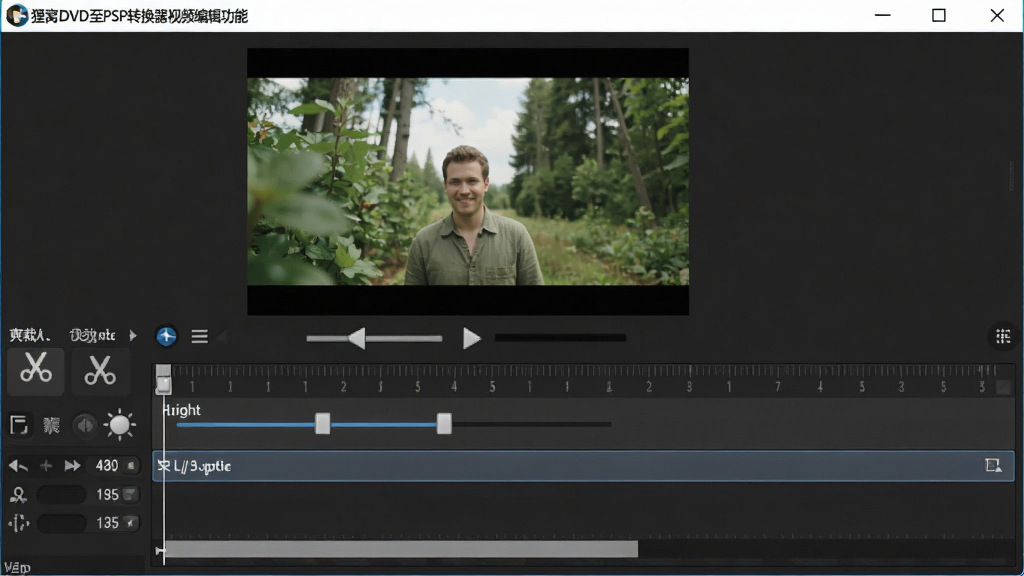Click the app logo in the title bar
The image size is (1024, 576).
pos(16,15)
